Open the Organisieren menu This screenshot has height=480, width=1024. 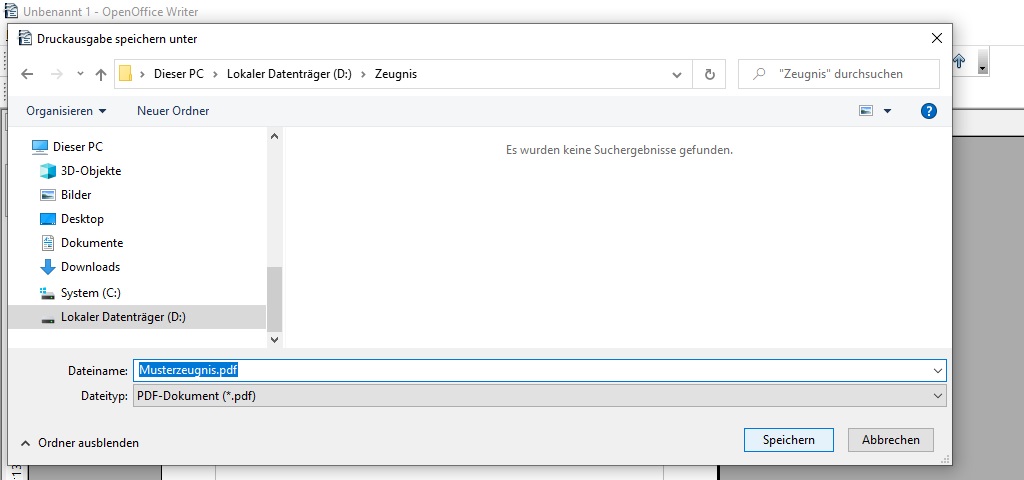[x=66, y=111]
